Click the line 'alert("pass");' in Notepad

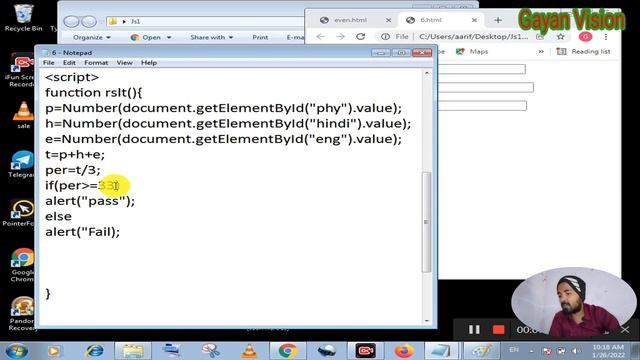coord(90,201)
